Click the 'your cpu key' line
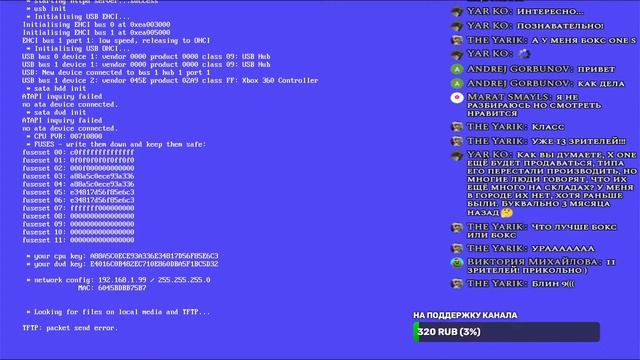This screenshot has height=360, width=640. click(x=122, y=256)
